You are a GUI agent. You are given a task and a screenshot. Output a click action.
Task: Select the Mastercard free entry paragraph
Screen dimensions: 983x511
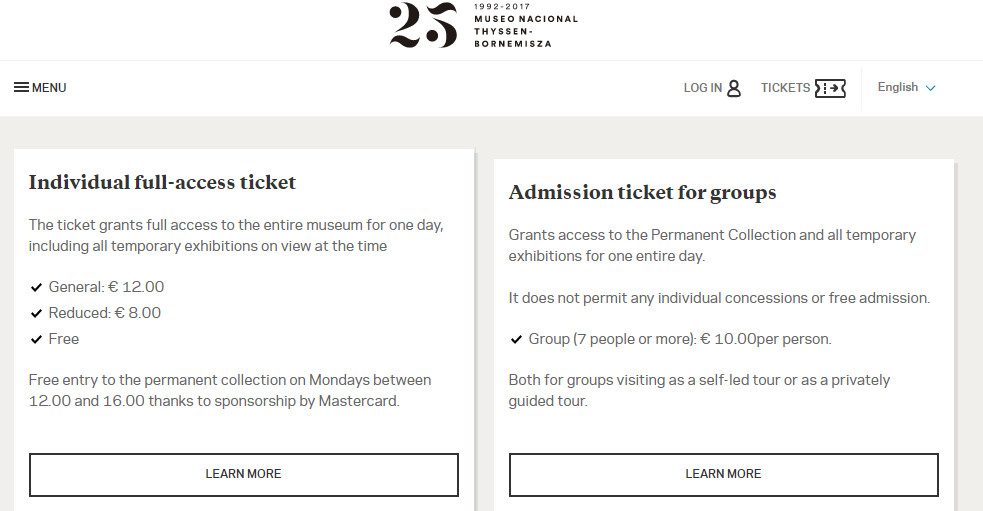click(x=230, y=390)
